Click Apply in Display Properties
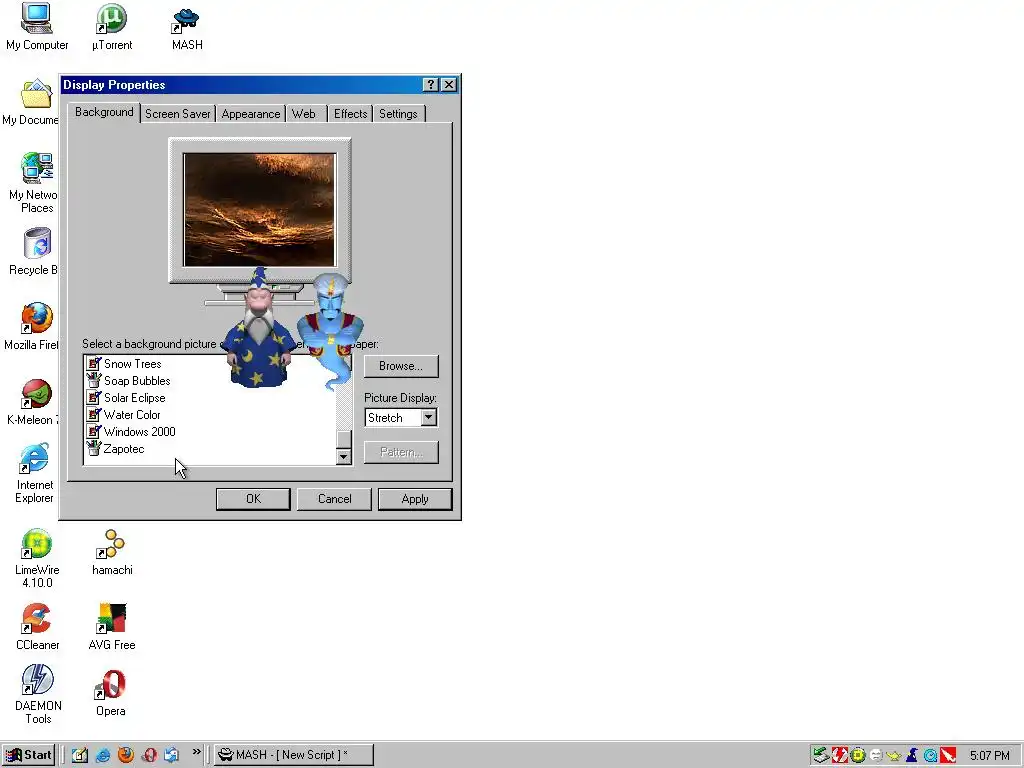 pos(415,499)
